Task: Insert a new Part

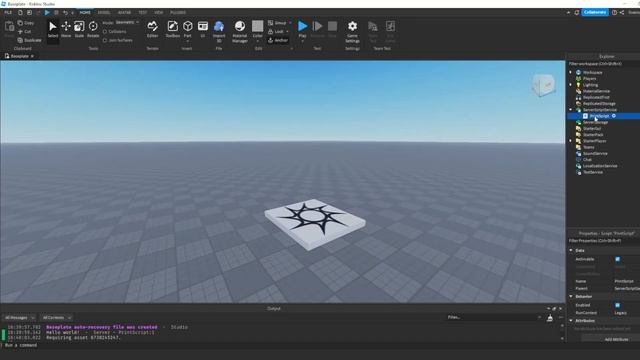Action: [x=187, y=29]
